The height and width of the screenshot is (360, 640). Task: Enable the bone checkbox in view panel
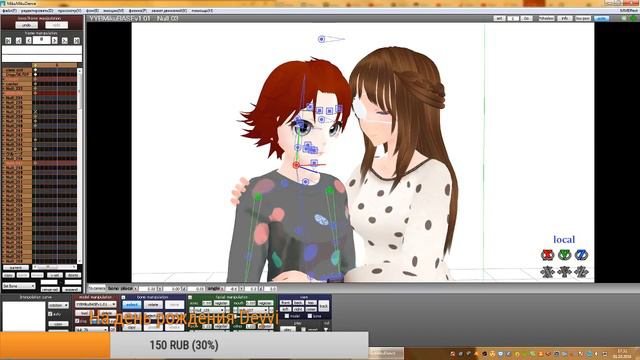(x=309, y=316)
